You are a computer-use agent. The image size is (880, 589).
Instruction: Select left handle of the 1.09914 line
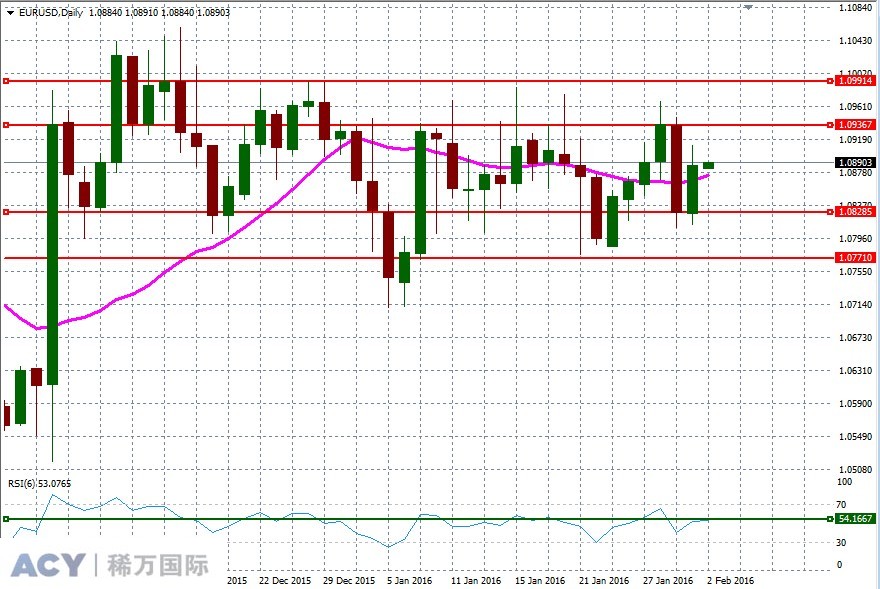6,81
